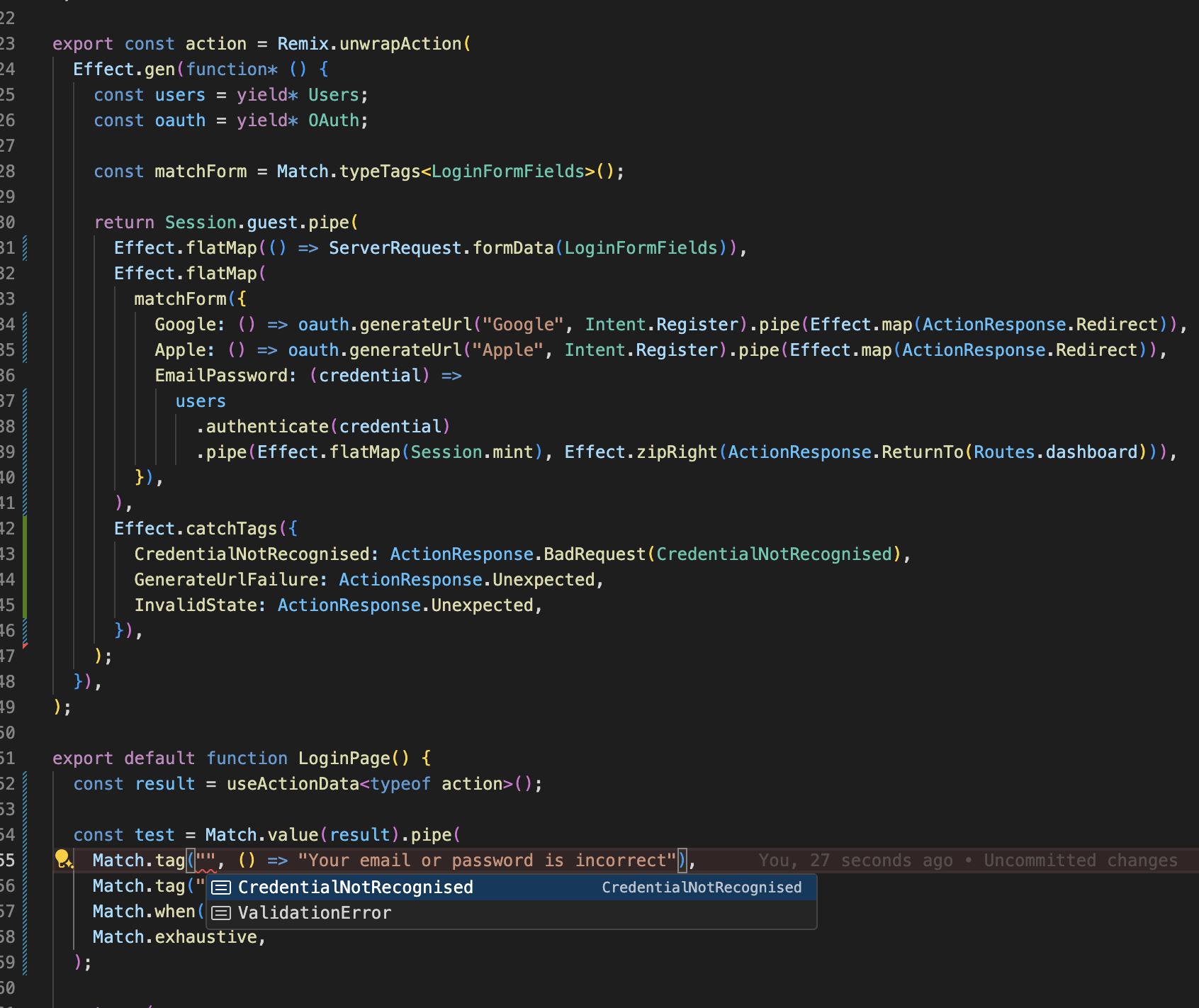Click blue modified gutter marker at line 131
Screen dimensions: 1199x1008
click(x=25, y=247)
